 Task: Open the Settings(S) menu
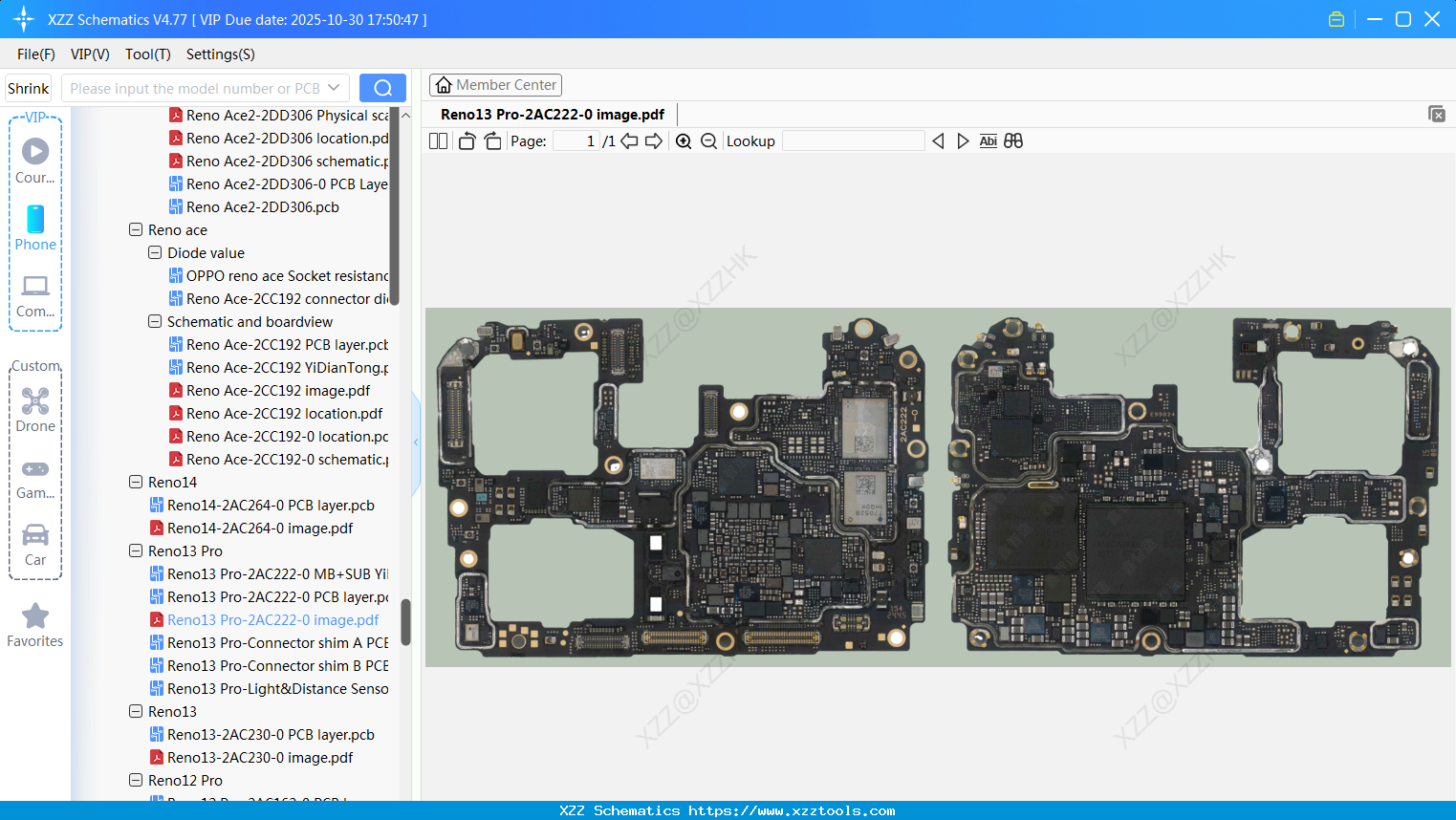point(221,54)
